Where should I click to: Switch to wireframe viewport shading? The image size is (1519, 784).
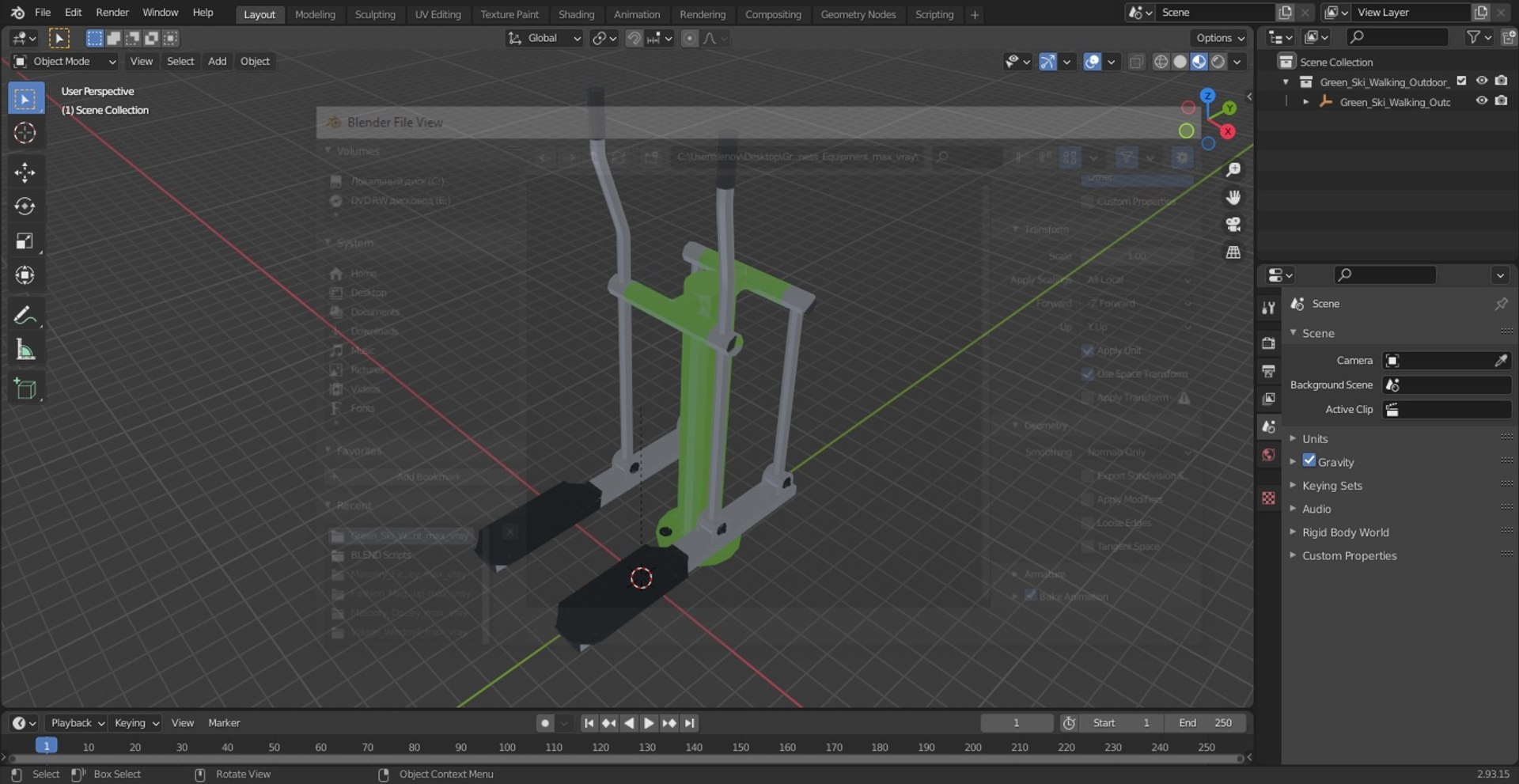coord(1161,62)
